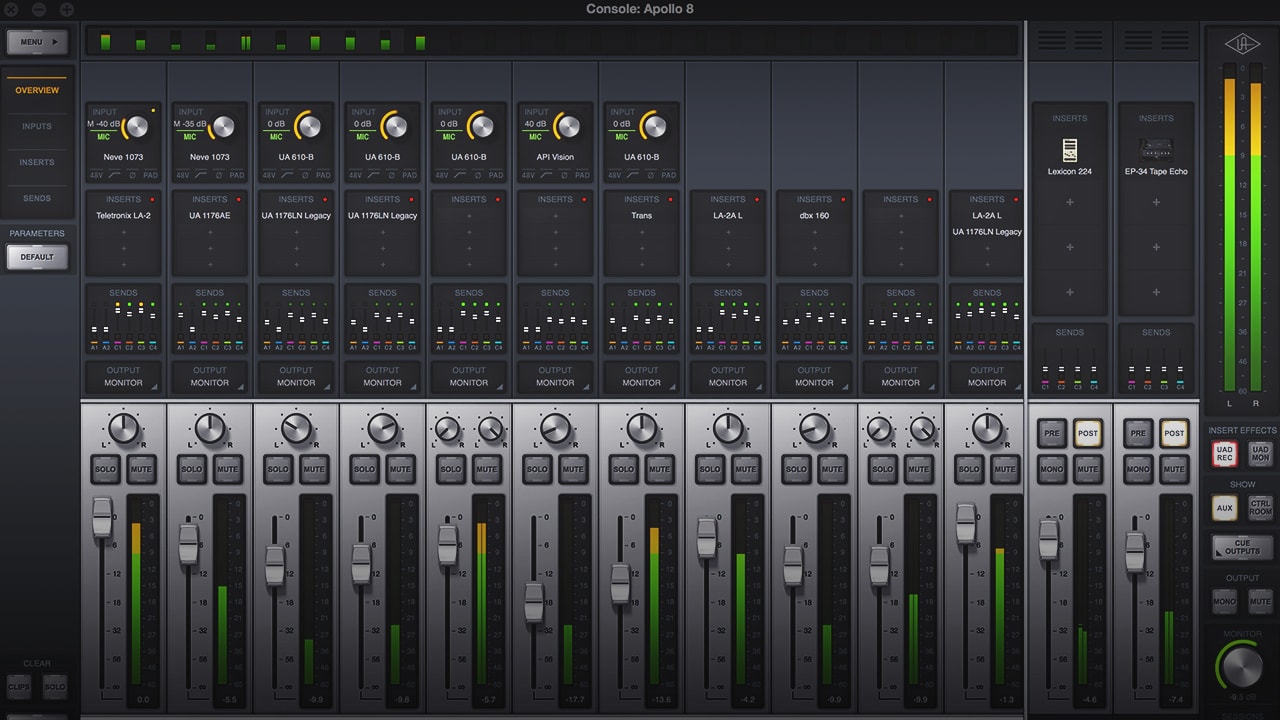
Task: Mute the channel with the -13.6 fader
Action: click(659, 468)
